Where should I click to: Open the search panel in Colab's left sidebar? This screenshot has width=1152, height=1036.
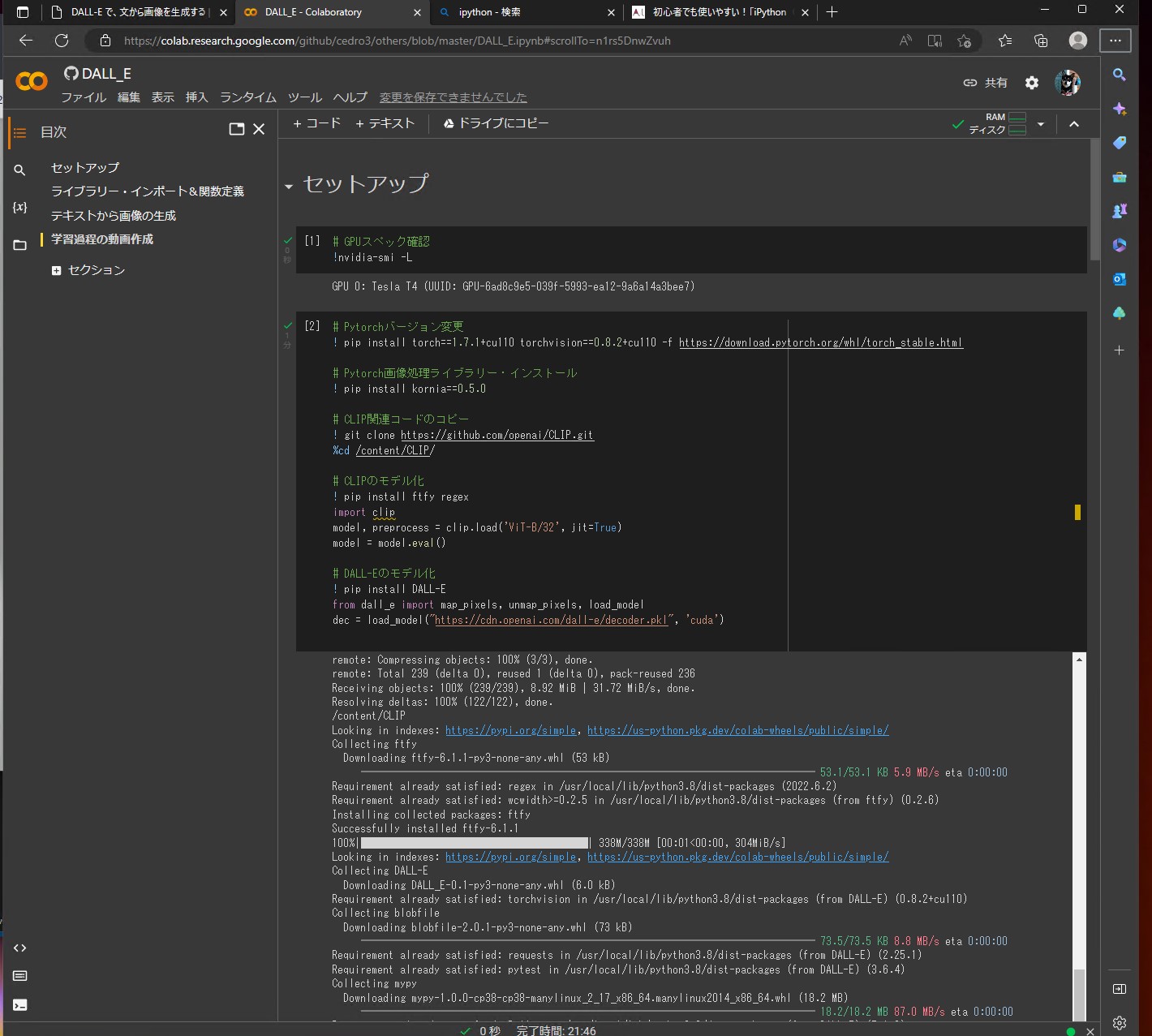pos(20,170)
